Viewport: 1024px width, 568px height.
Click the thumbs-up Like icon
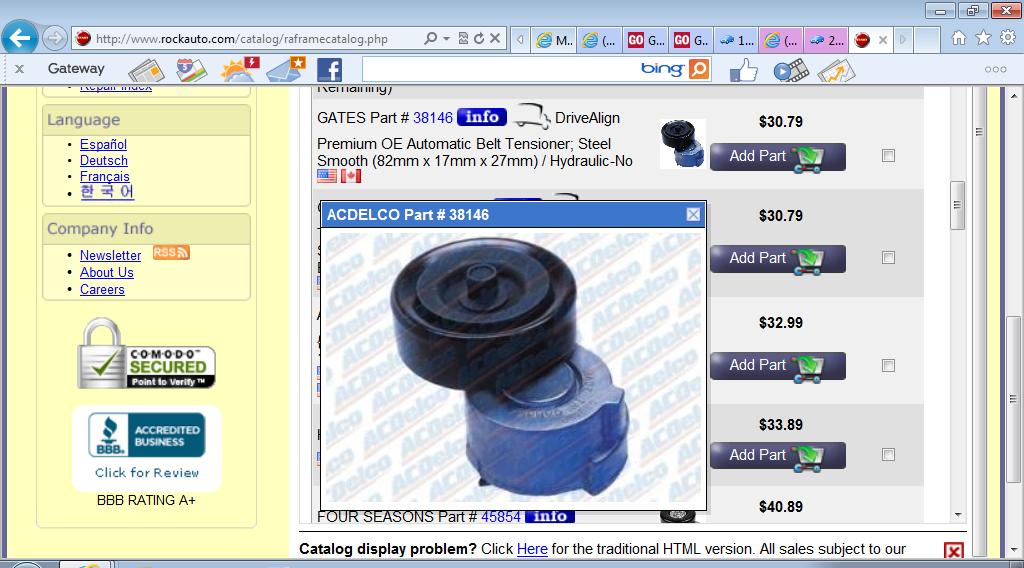743,70
